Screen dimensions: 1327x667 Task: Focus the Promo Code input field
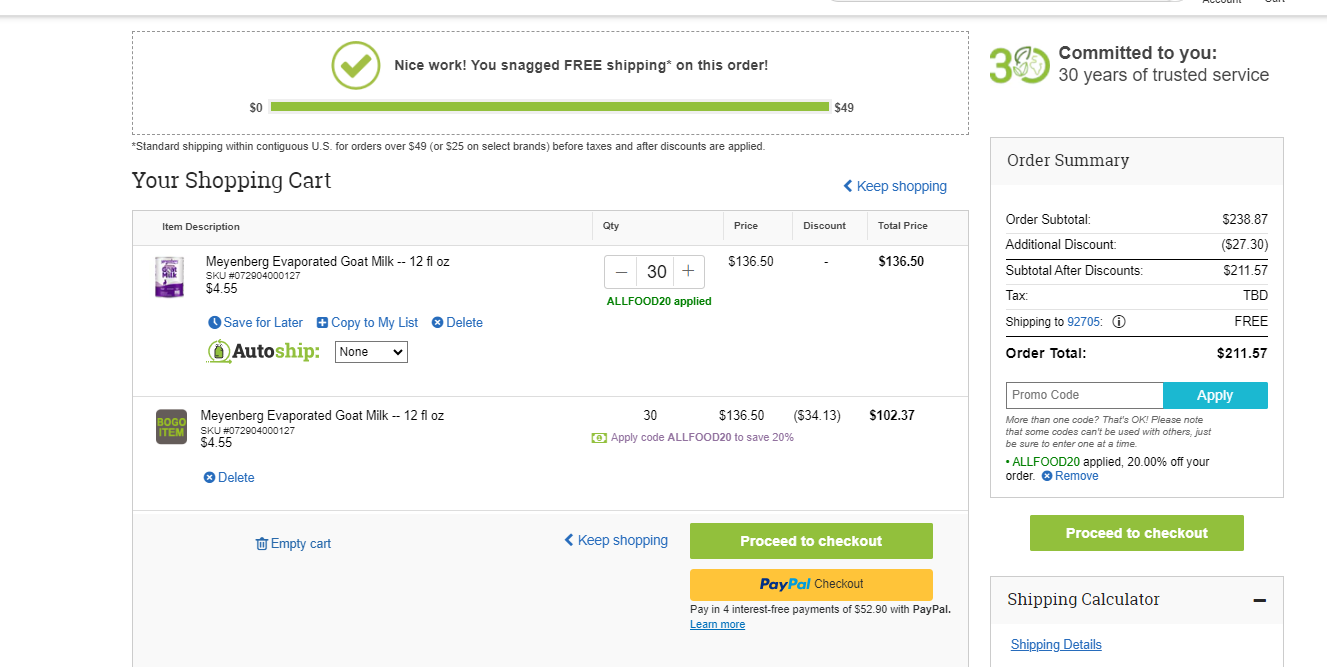point(1084,395)
